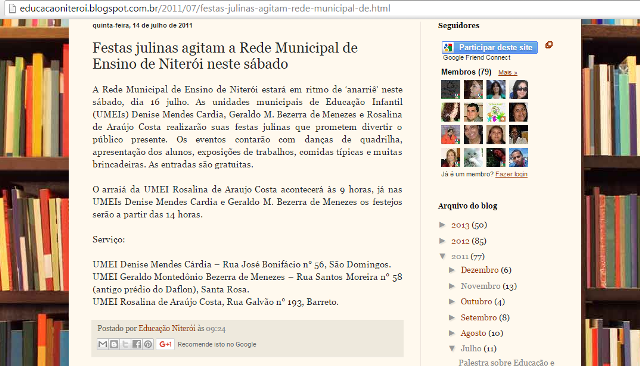640x366 pixels.
Task: Click the G+1 recommend button
Action: pos(165,344)
